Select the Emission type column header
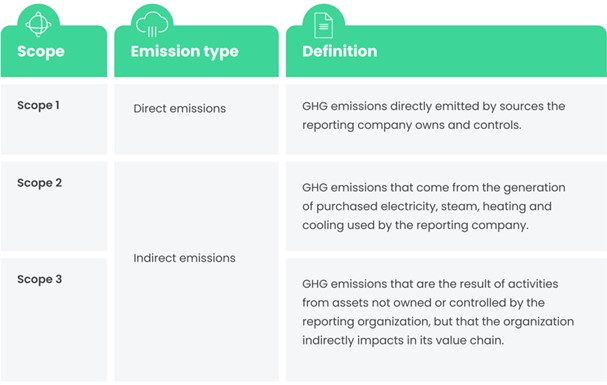 [x=184, y=51]
